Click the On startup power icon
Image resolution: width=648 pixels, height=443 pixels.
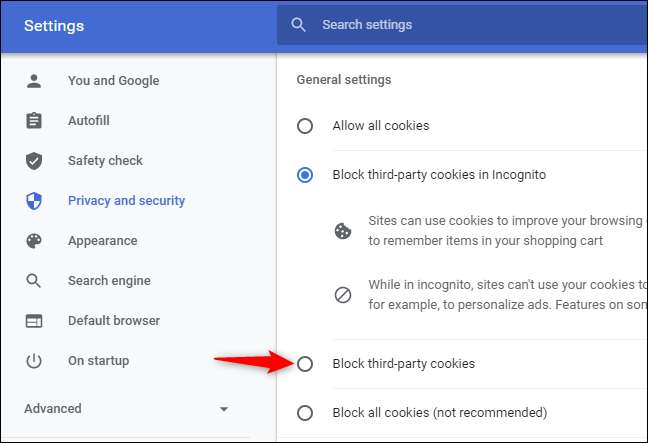34,361
